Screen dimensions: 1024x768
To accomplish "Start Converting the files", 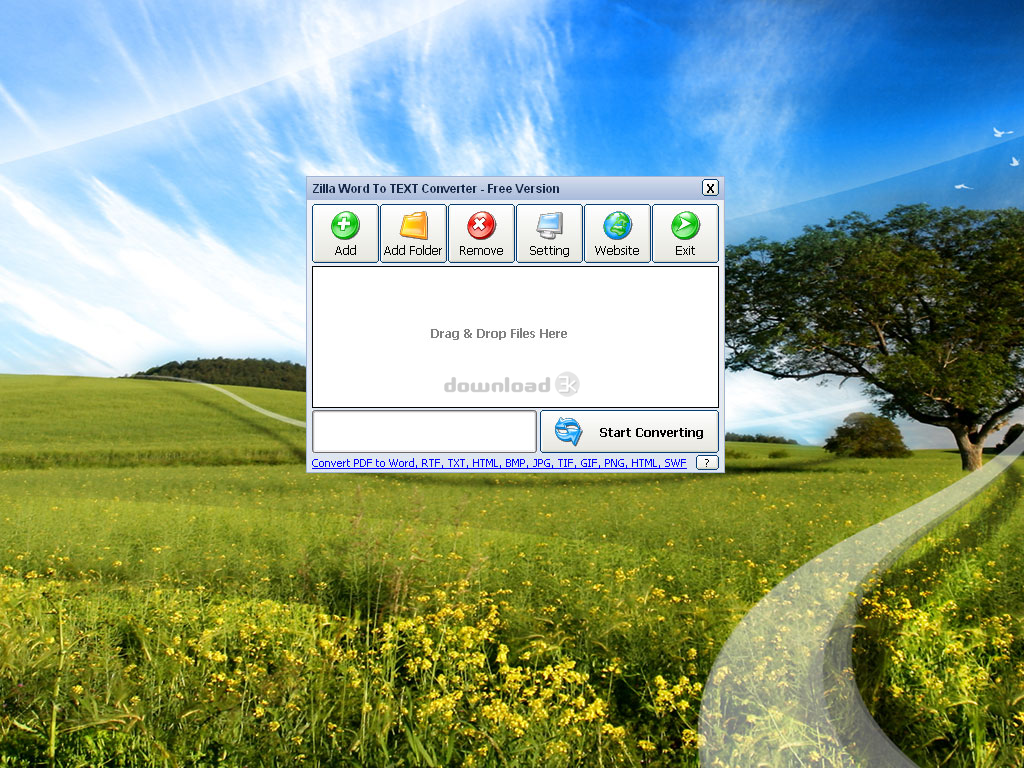I will coord(629,432).
